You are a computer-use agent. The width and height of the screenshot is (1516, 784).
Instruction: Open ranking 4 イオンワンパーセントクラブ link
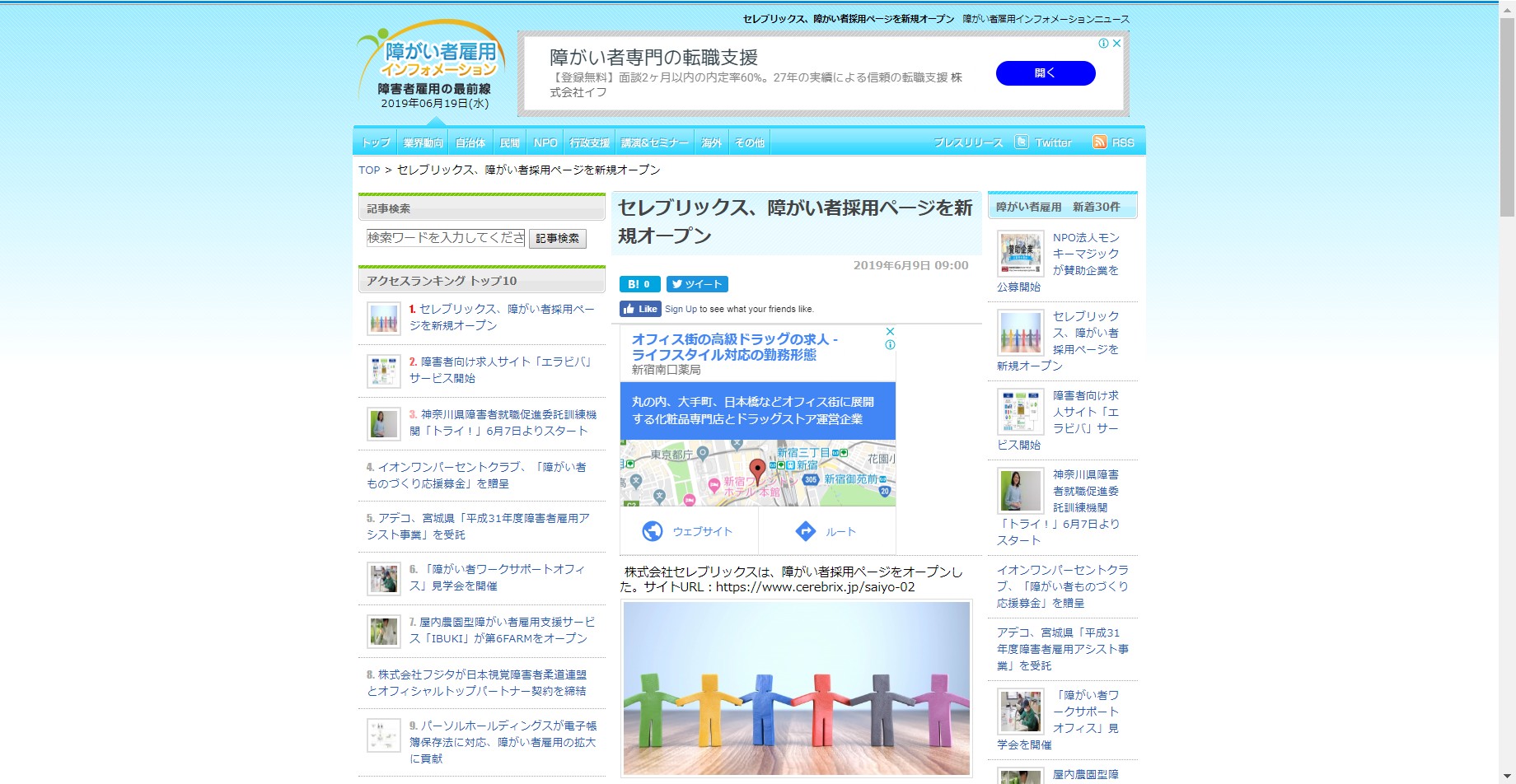pyautogui.click(x=476, y=475)
